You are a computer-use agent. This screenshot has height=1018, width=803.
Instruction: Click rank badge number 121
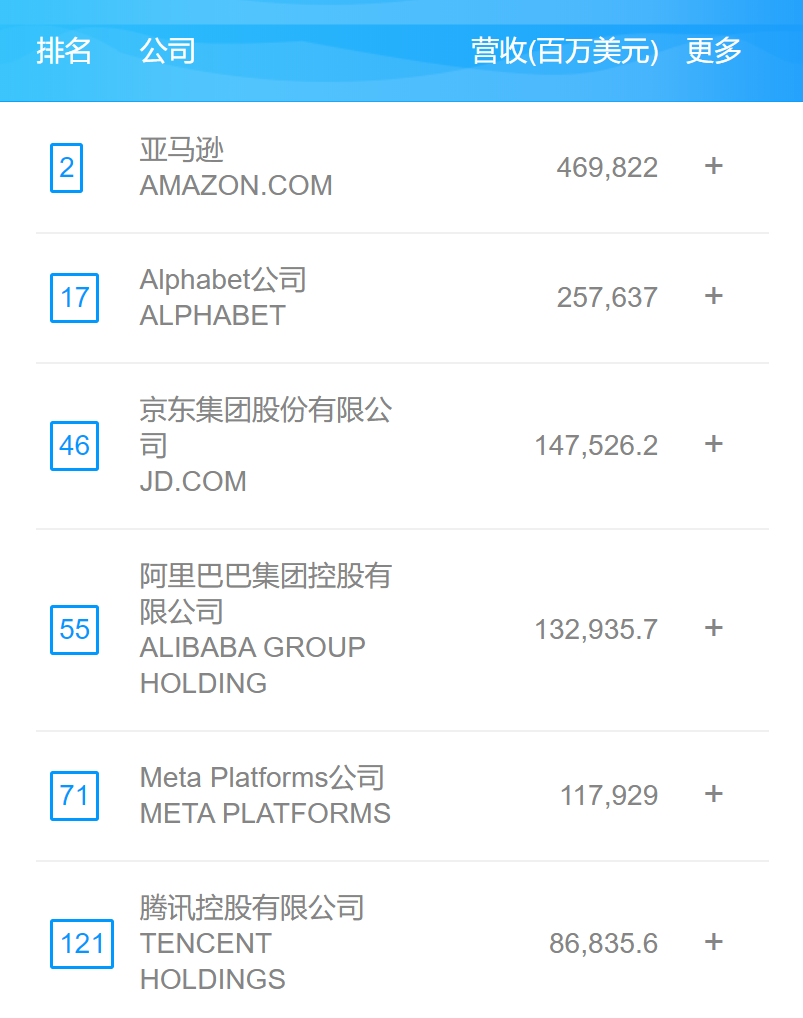coord(82,944)
